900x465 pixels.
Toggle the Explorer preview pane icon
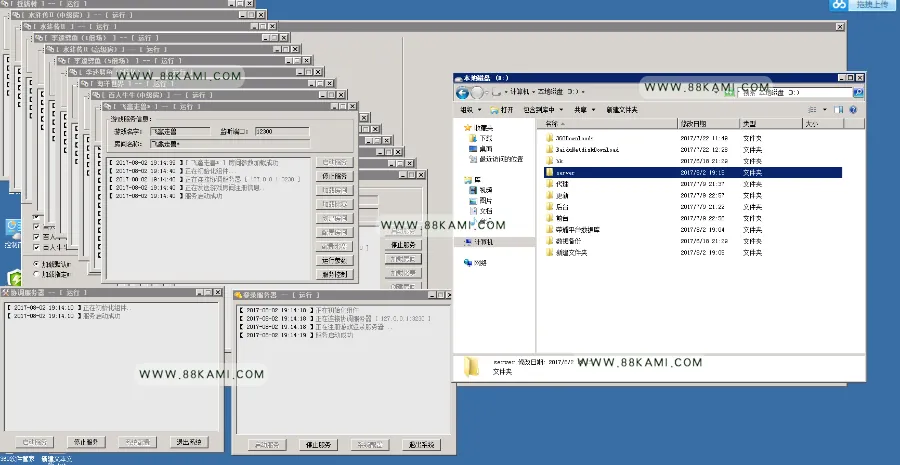click(x=839, y=110)
